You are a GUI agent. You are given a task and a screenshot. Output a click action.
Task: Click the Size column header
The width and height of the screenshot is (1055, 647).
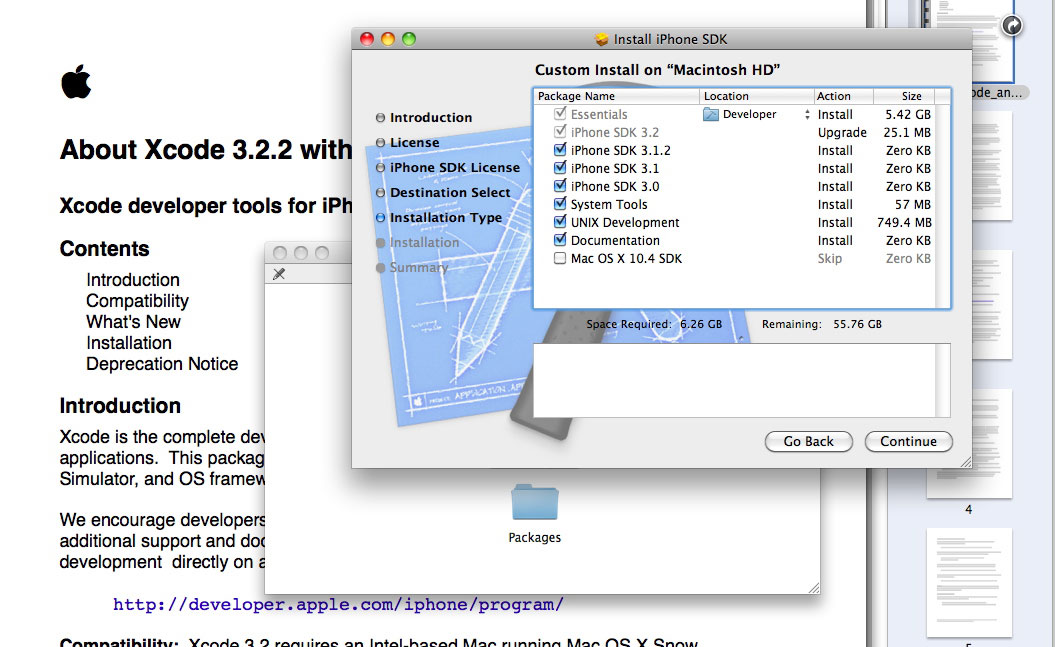tap(904, 96)
